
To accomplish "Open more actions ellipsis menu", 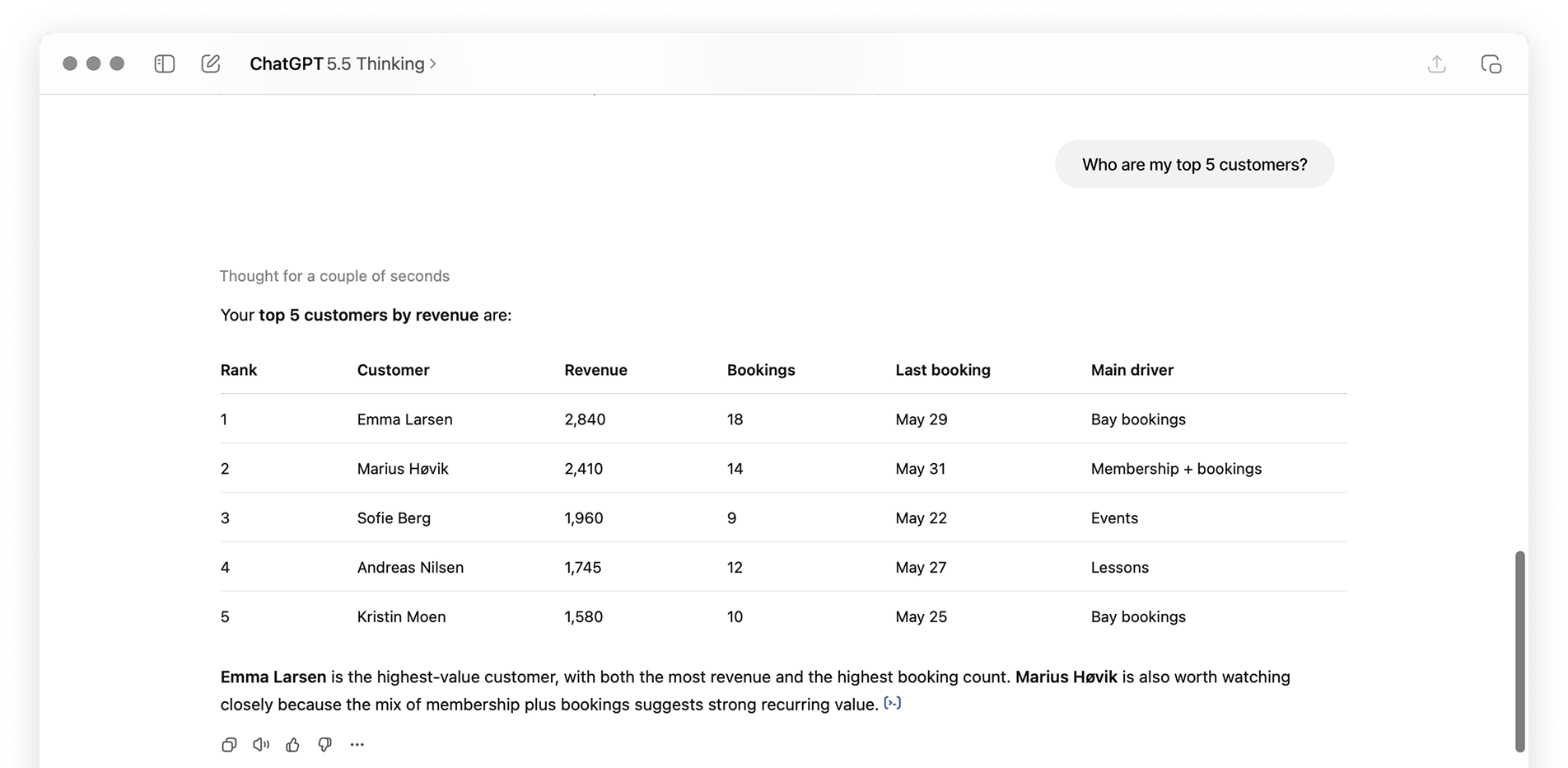I will [x=357, y=744].
